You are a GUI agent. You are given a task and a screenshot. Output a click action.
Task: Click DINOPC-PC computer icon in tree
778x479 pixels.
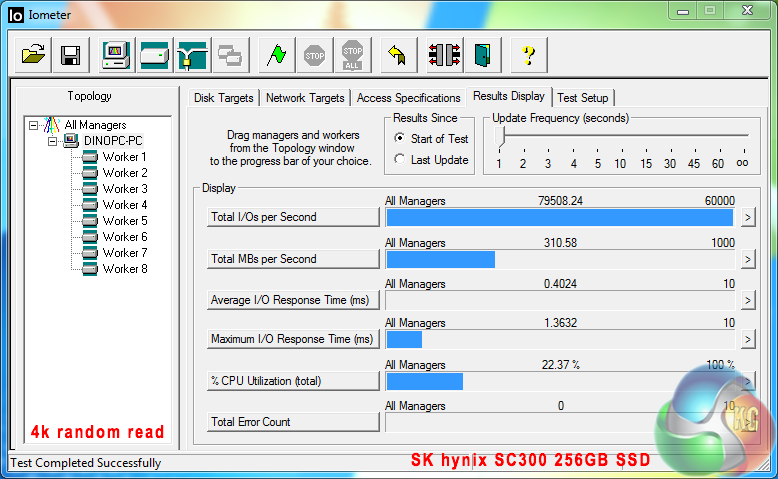[x=71, y=141]
